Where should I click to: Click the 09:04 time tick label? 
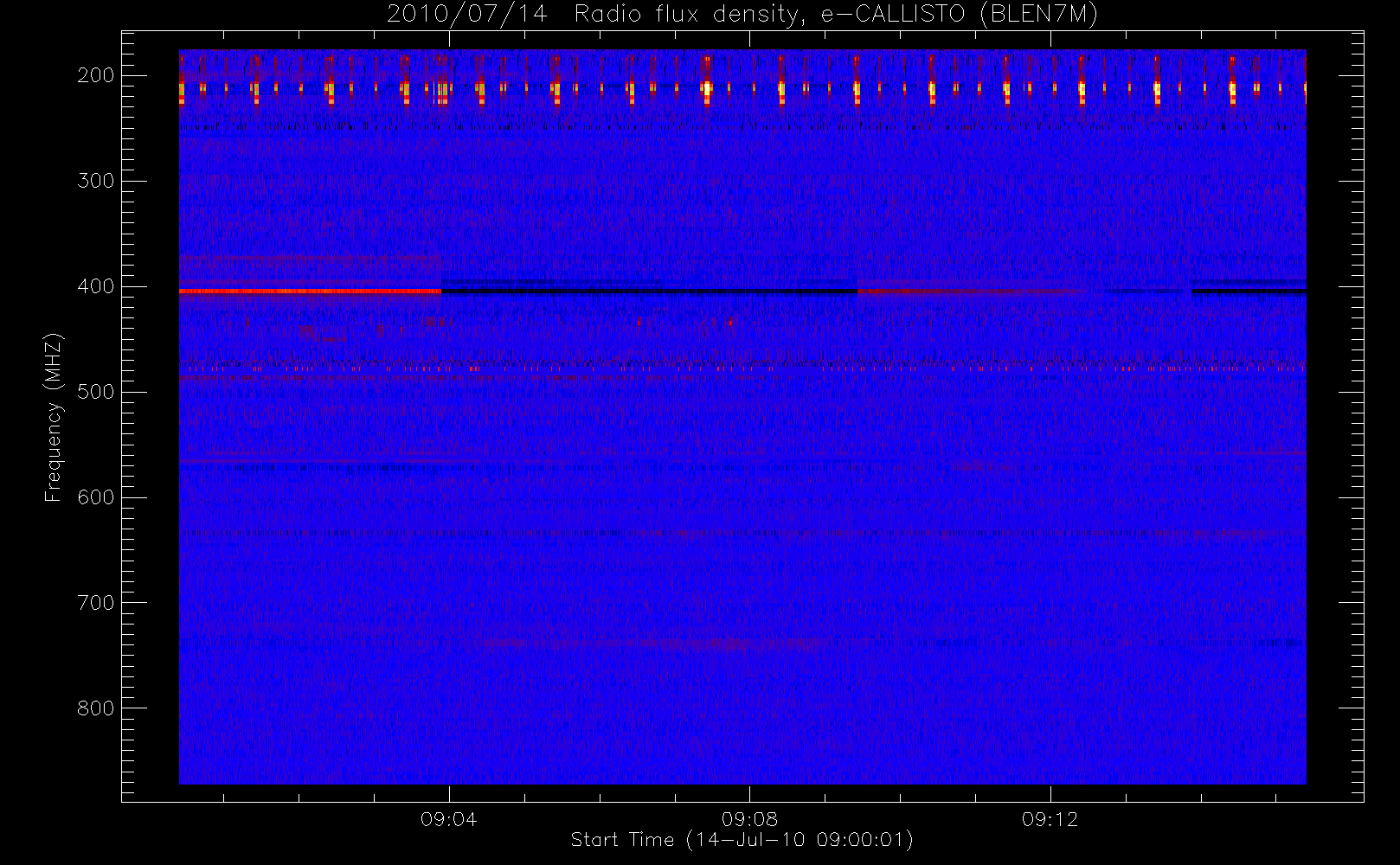coord(448,819)
